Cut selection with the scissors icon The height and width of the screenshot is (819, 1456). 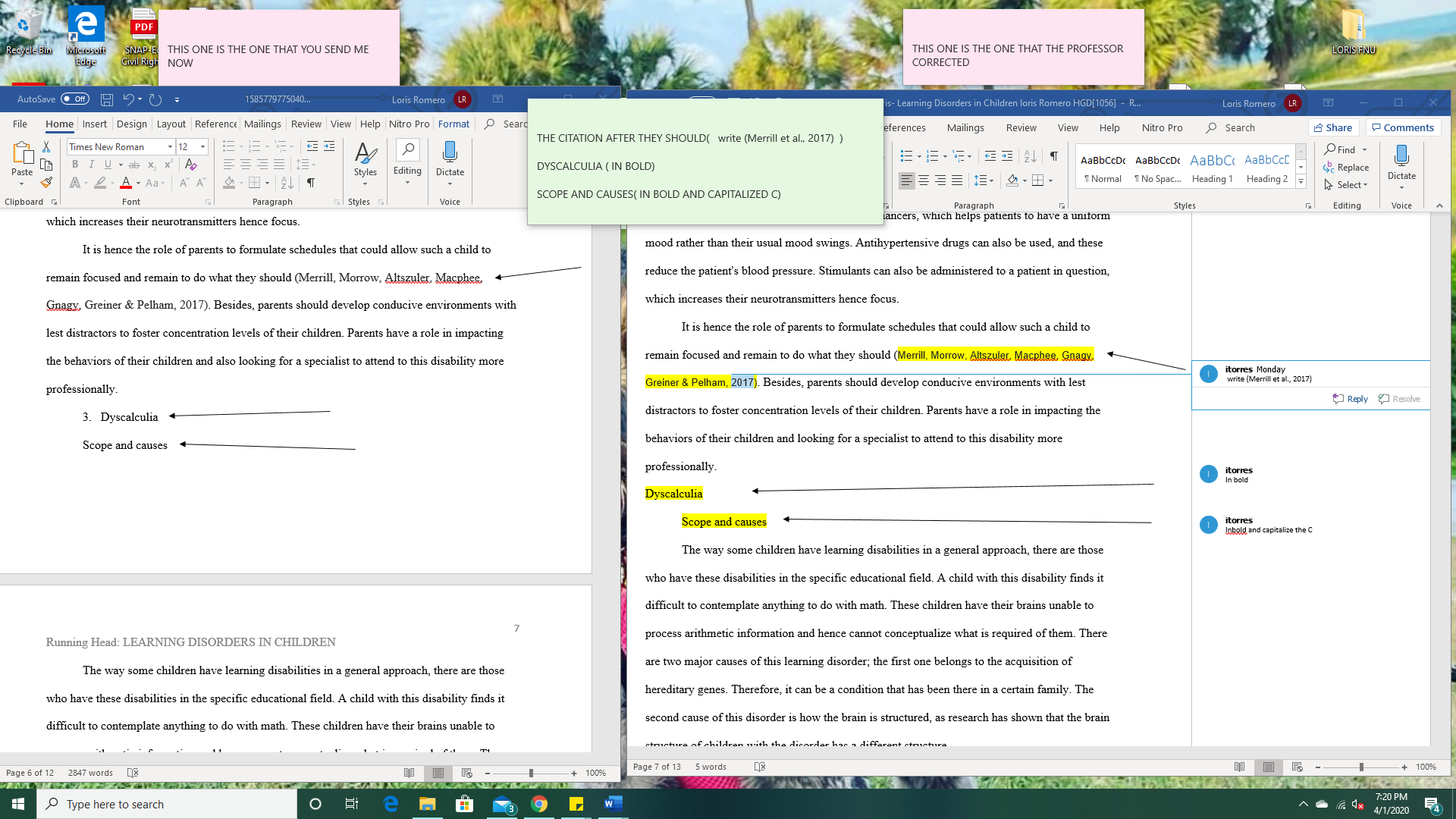tap(46, 146)
